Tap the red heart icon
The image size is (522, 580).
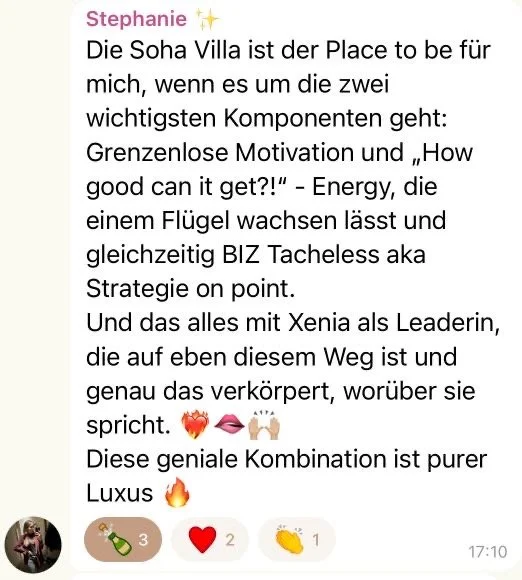coord(202,540)
